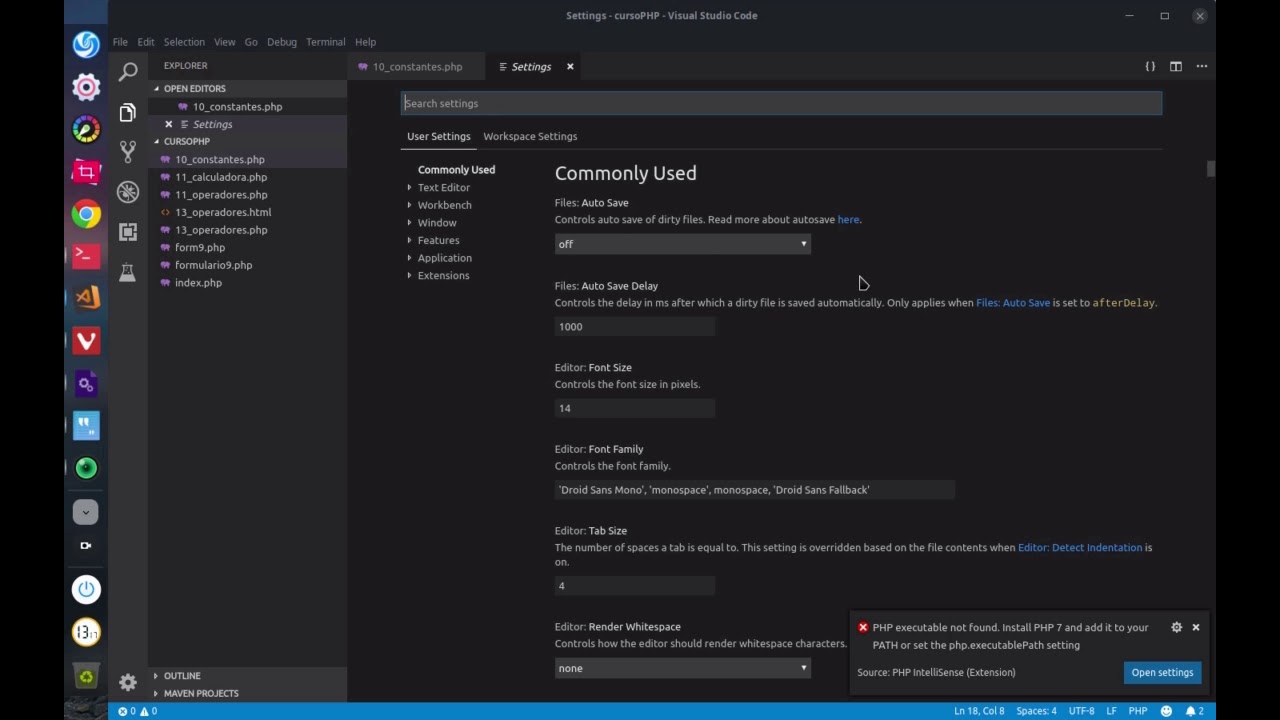Follow the autosave 'here' link
Image resolution: width=1280 pixels, height=720 pixels.
pyautogui.click(x=848, y=220)
